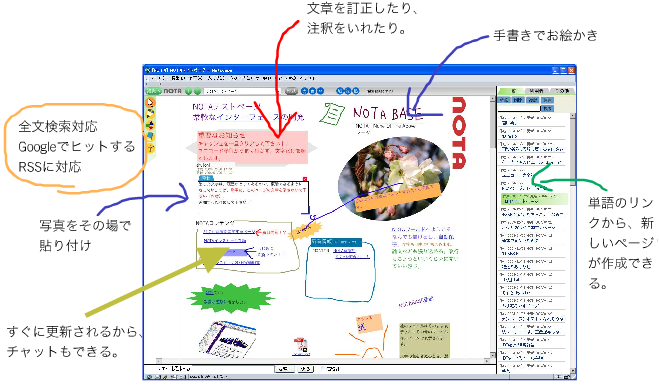Screen dimensions: 659x385
Task: Focus the search field in right panel
Action: (519, 108)
